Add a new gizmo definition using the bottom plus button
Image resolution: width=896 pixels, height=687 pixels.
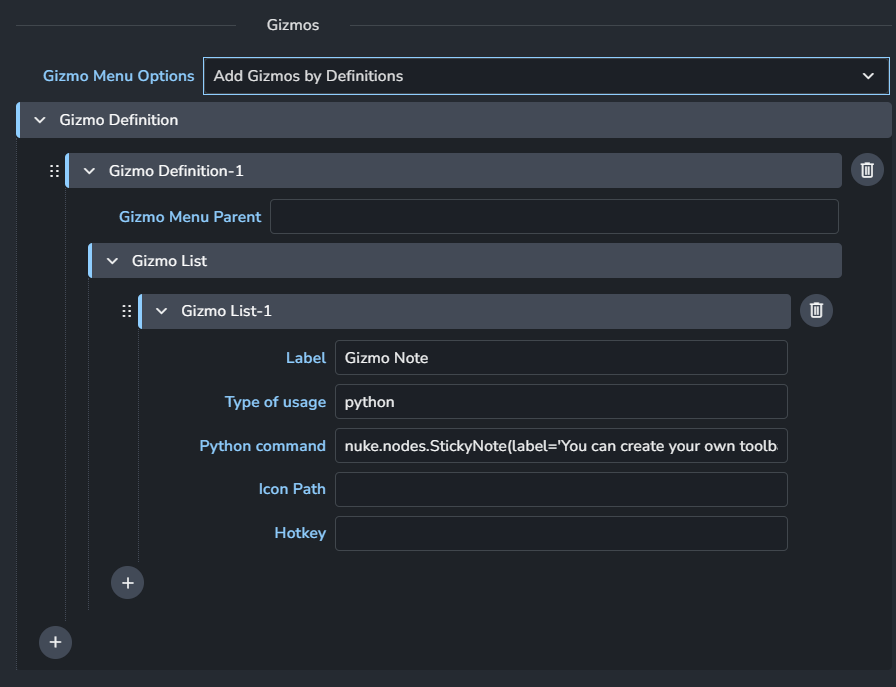55,642
